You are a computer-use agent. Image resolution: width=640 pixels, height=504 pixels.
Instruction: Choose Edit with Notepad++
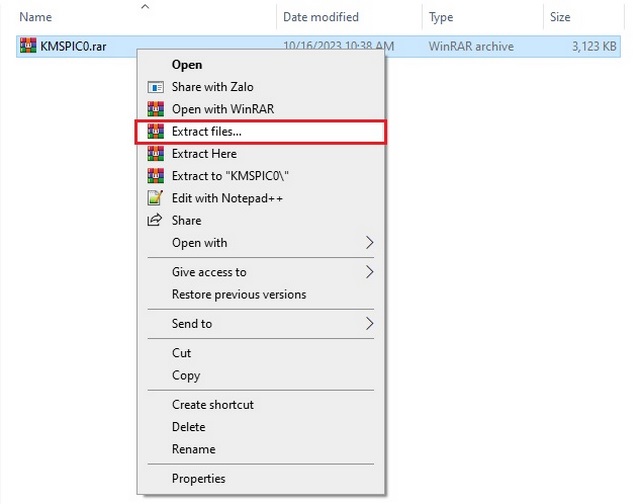point(227,198)
